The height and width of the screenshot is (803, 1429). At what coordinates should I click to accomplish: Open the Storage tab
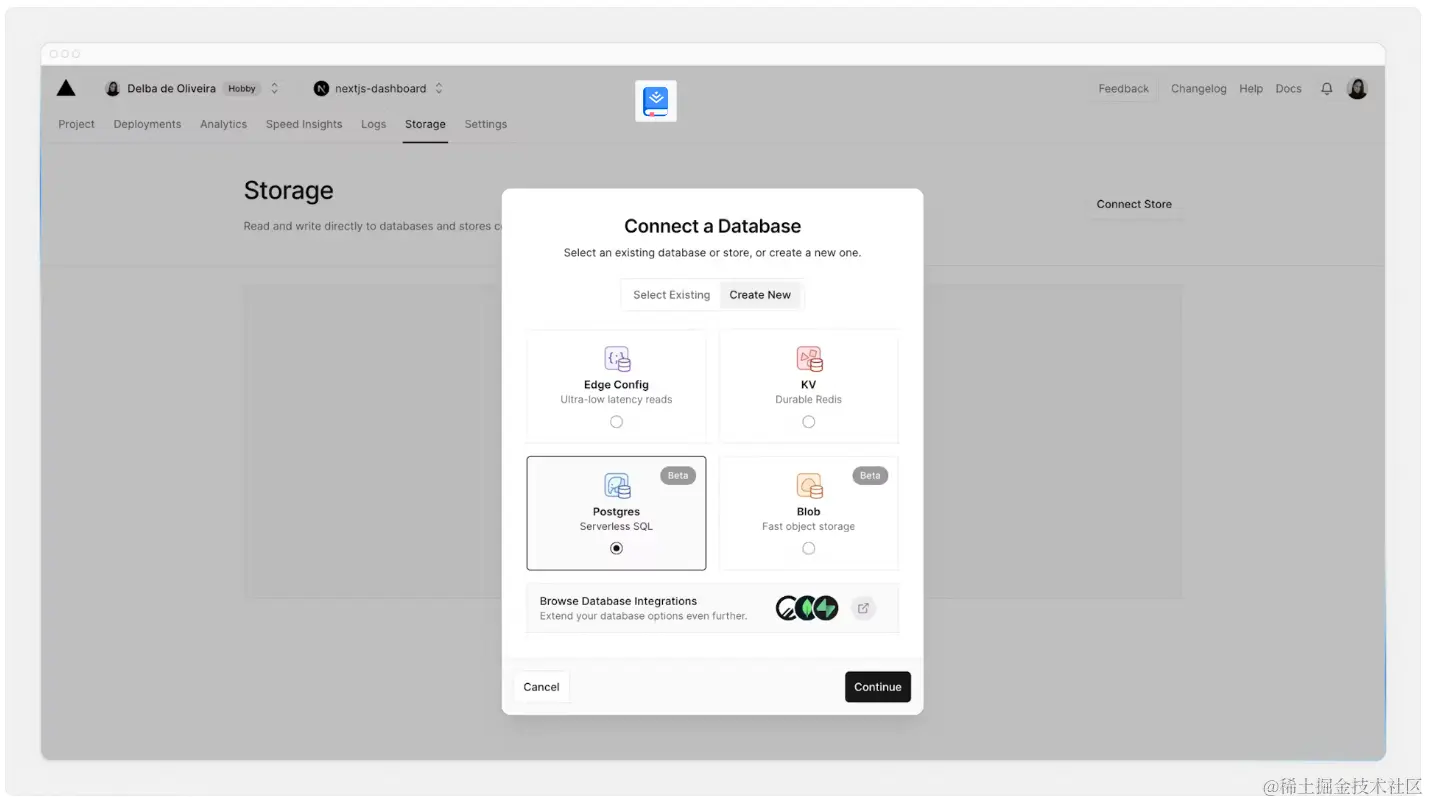(425, 124)
